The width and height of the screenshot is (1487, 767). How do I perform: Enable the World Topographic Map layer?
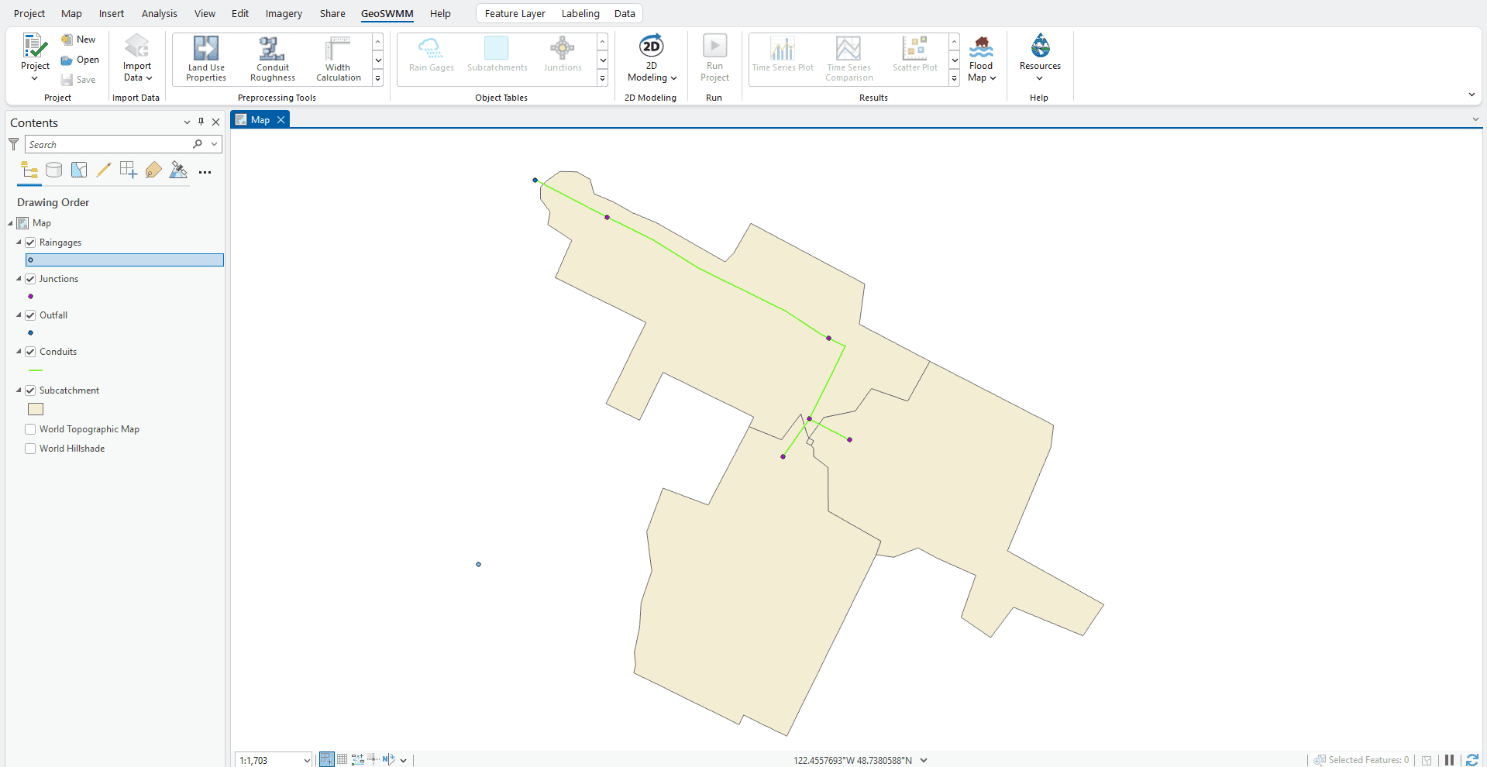click(x=30, y=428)
